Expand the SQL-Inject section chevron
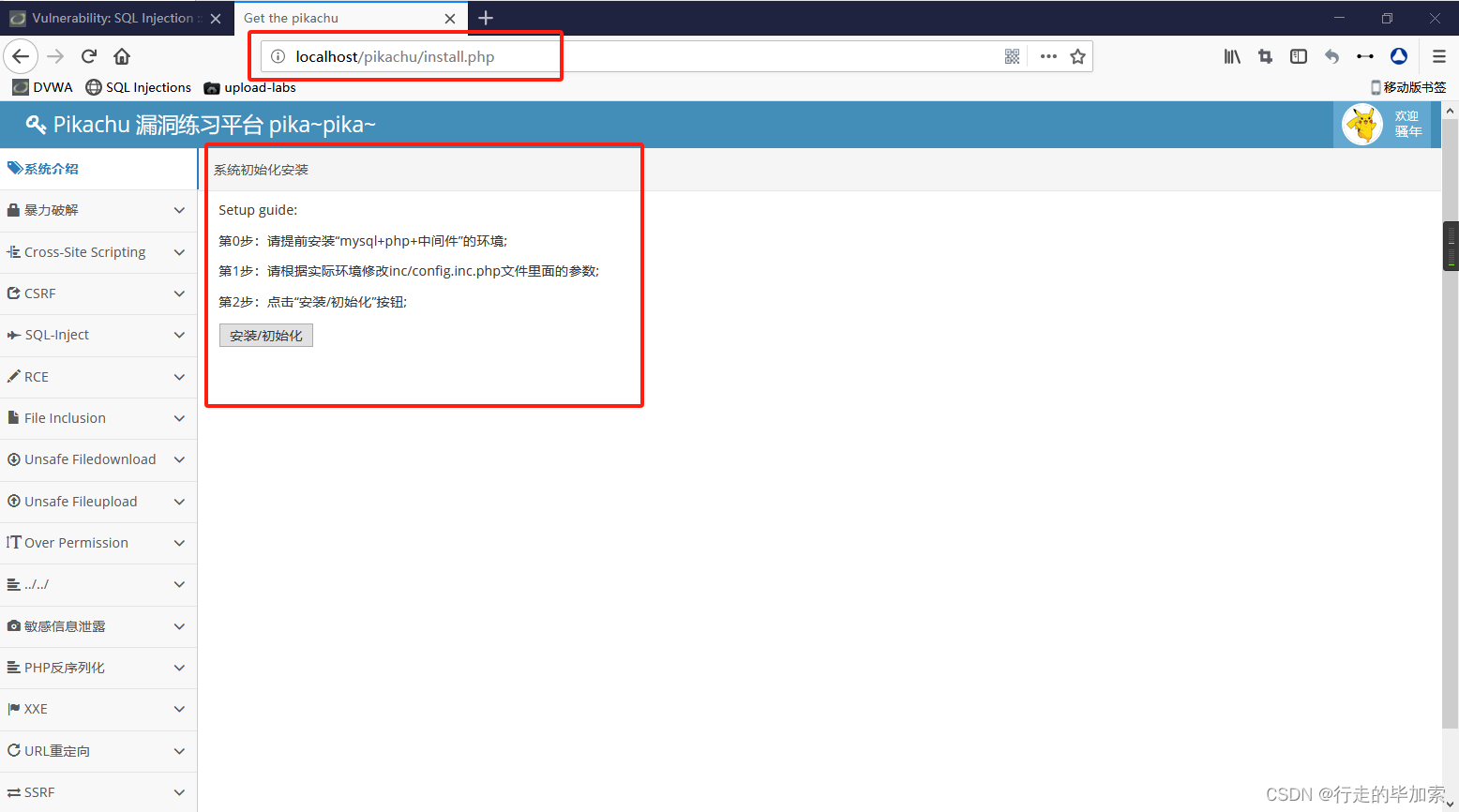Viewport: 1459px width, 812px height. tap(179, 335)
